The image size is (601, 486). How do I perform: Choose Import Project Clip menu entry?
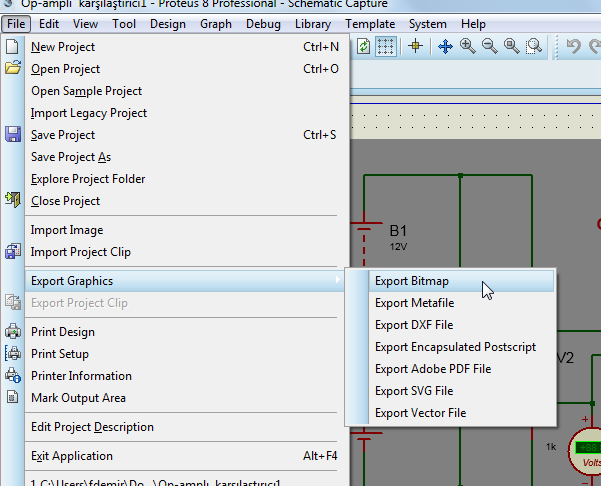pyautogui.click(x=187, y=252)
